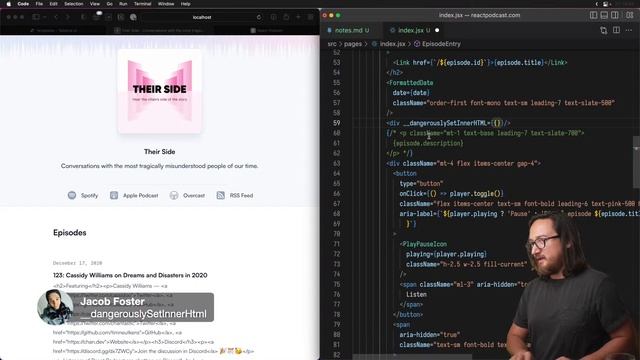
Task: Click the December 17, 2020 episode date
Action: 78,263
